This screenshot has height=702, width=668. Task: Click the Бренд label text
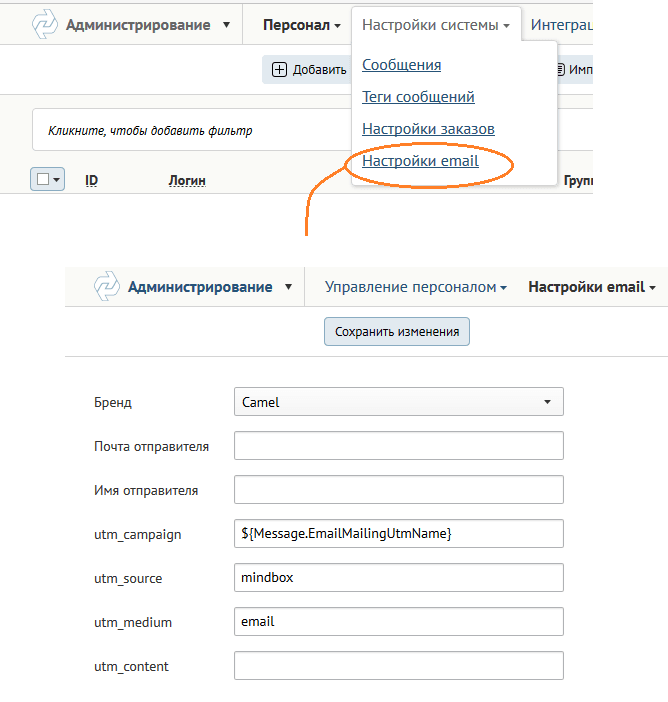click(x=113, y=402)
